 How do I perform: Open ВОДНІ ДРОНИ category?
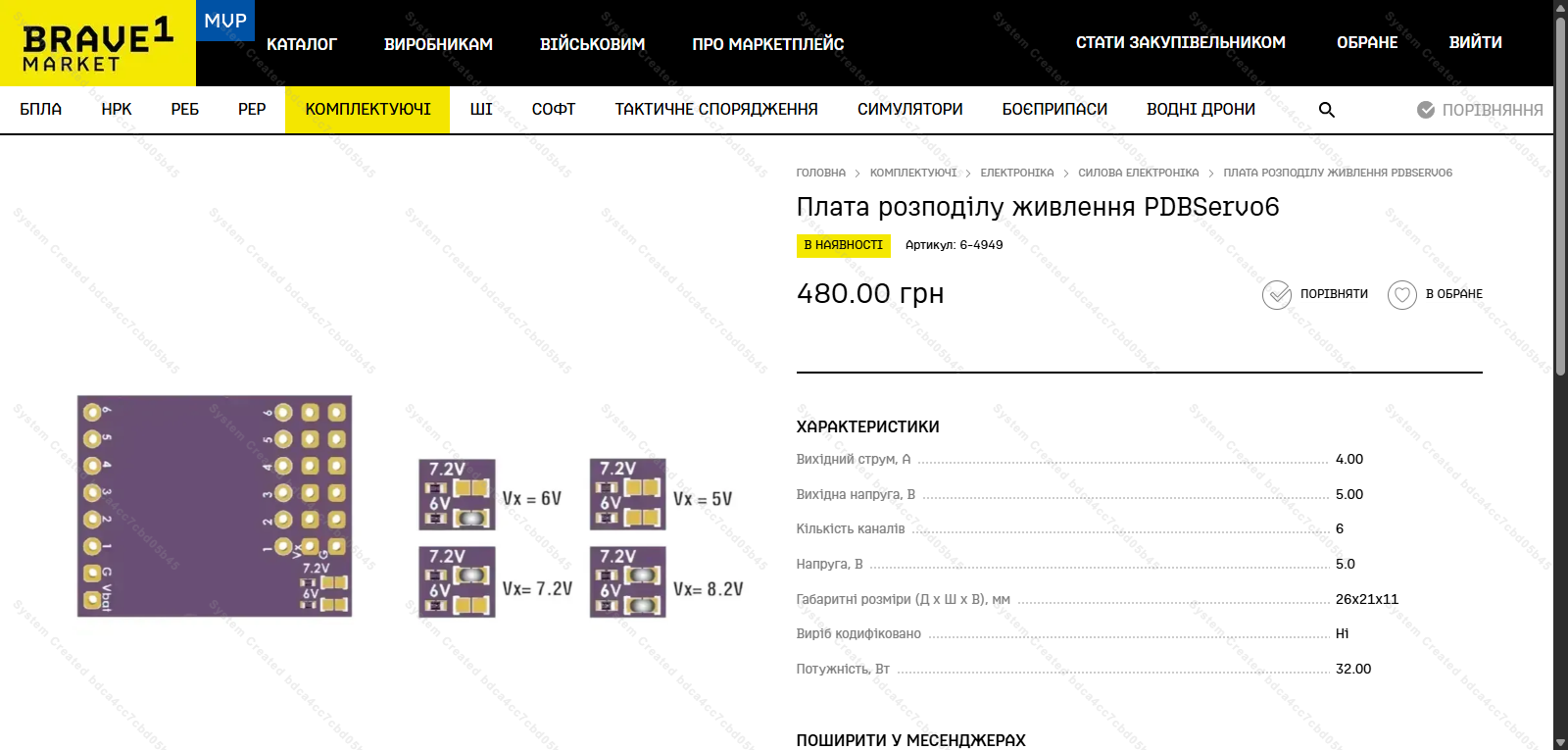(1201, 109)
